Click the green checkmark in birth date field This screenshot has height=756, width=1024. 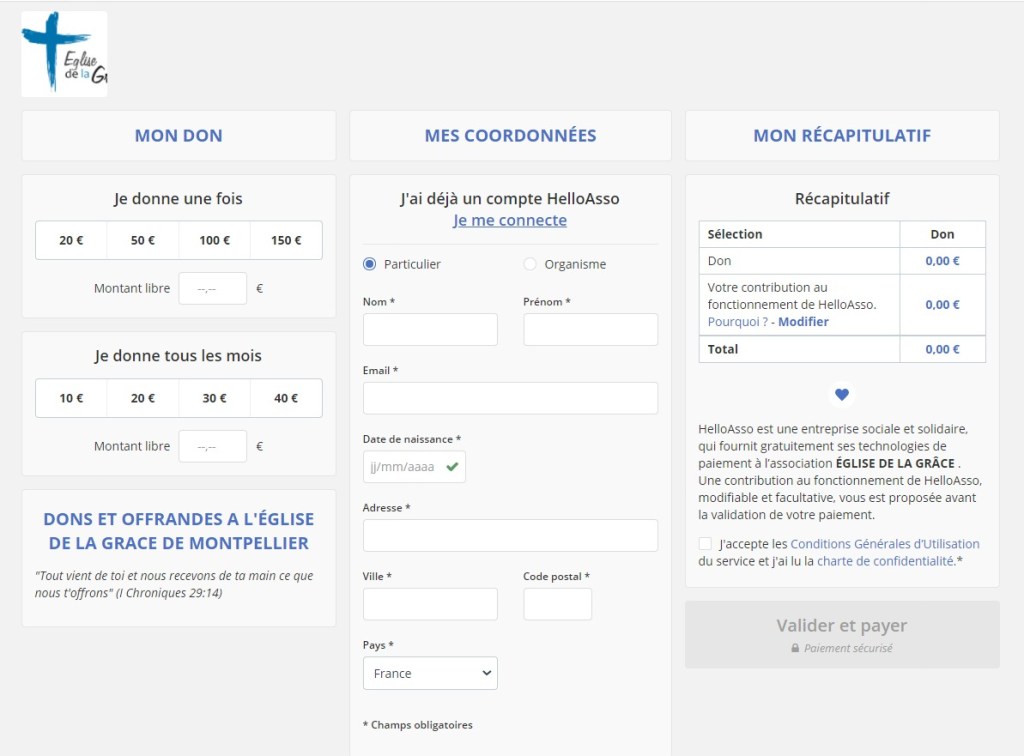453,466
